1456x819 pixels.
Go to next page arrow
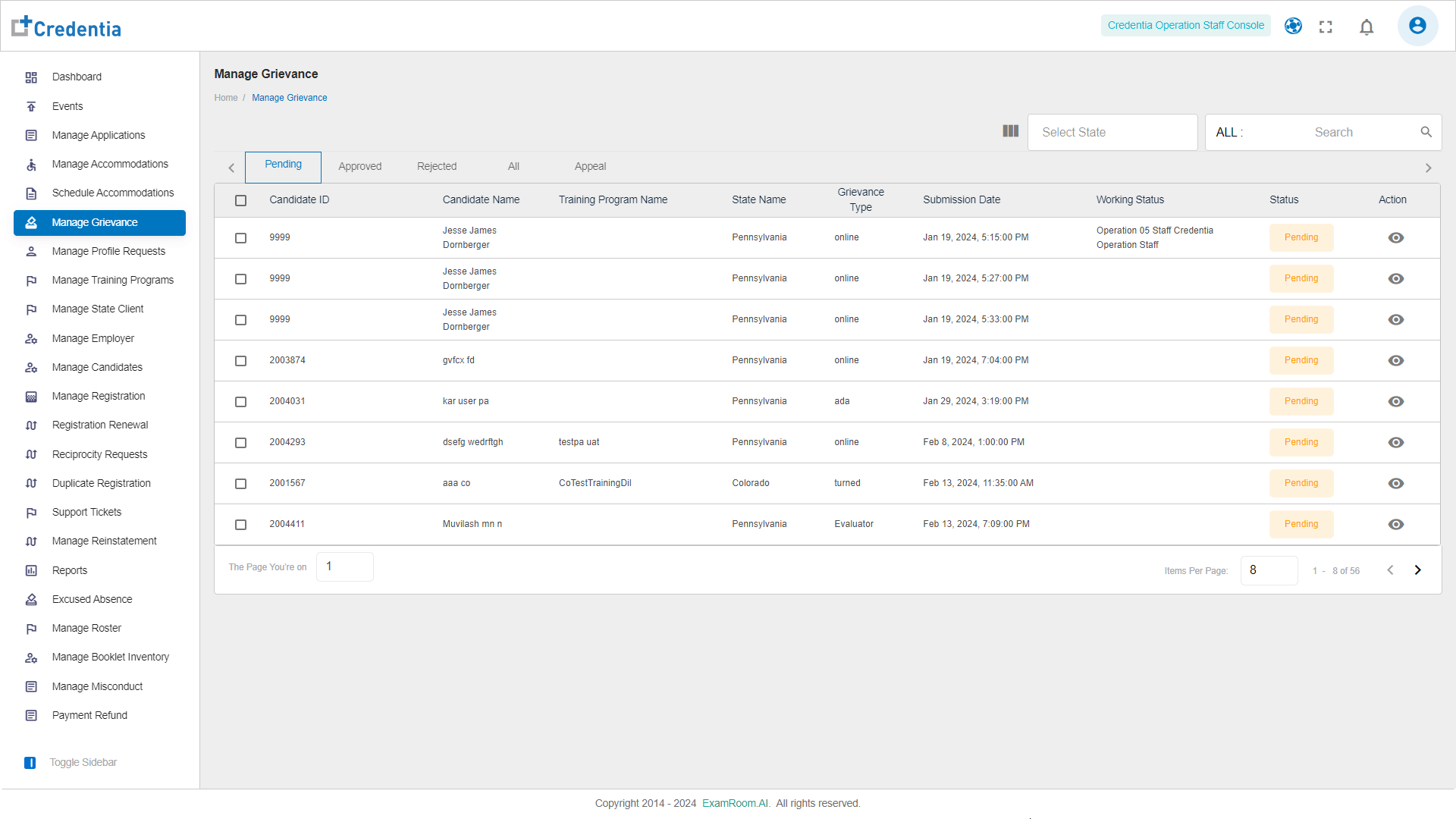coord(1417,570)
